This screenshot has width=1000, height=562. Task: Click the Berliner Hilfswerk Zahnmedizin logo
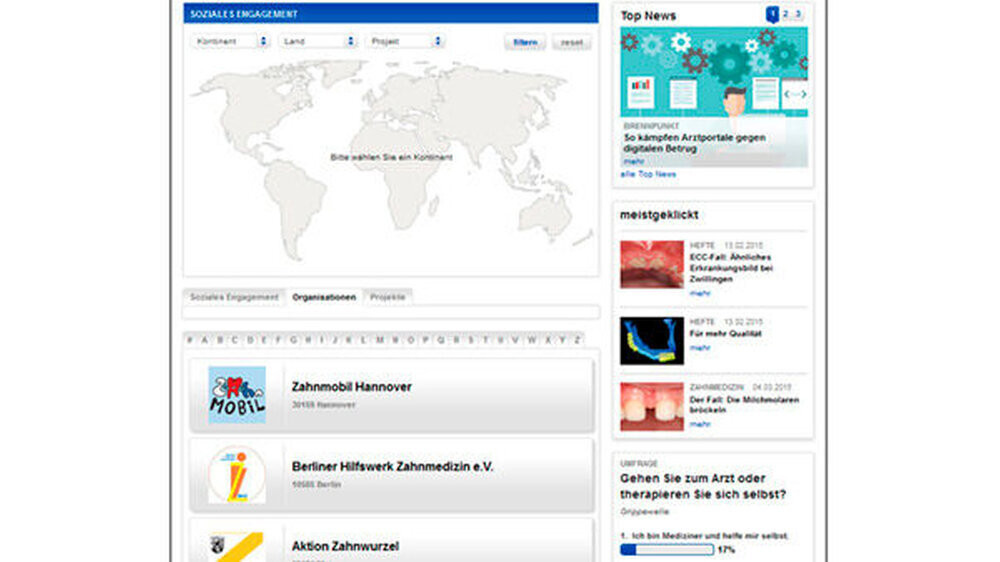coord(237,474)
